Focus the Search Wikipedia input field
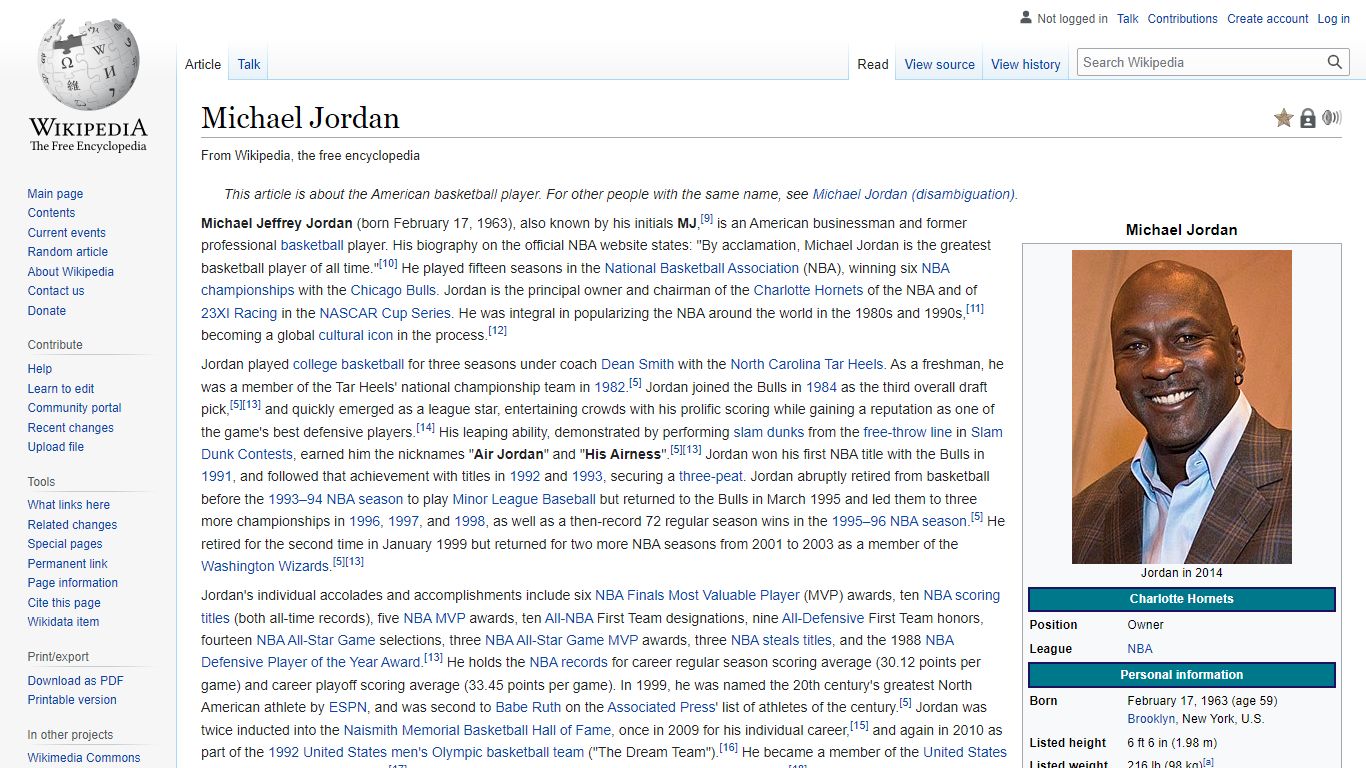 (x=1200, y=62)
